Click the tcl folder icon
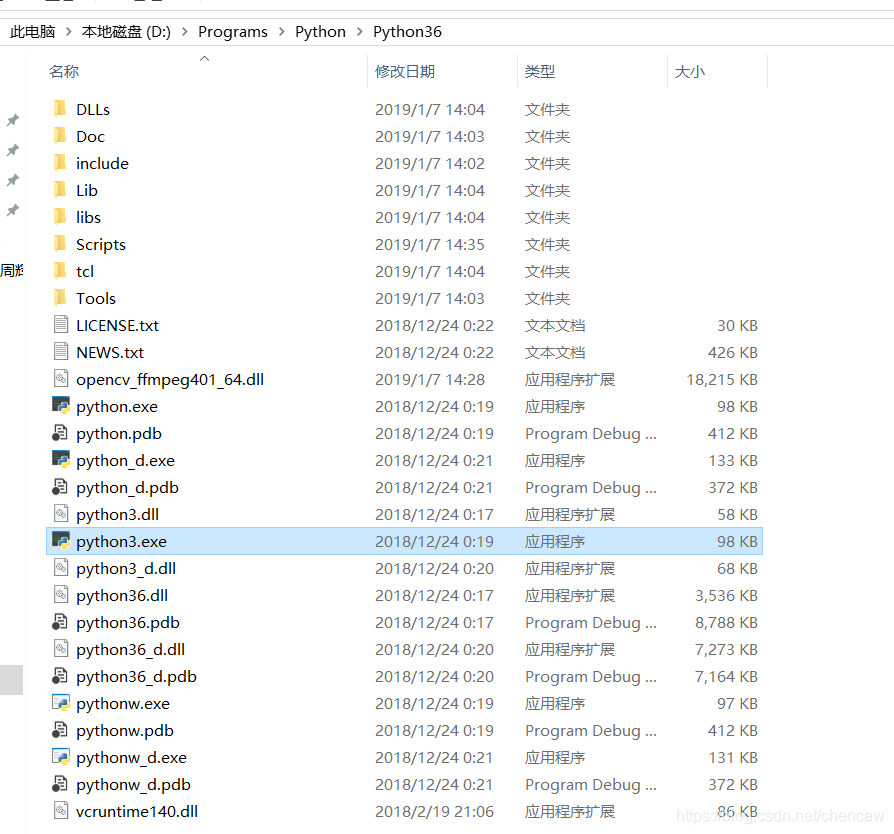 click(60, 271)
